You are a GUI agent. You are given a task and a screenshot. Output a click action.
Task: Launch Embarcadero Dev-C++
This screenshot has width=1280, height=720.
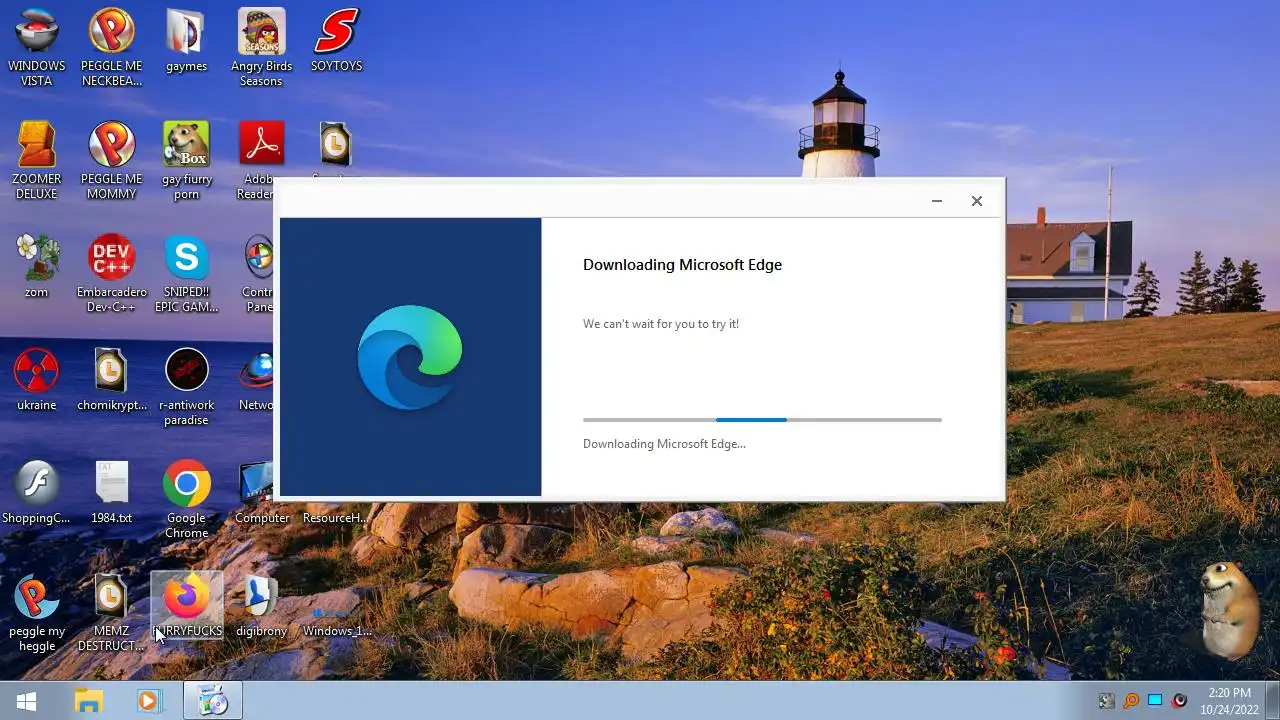pyautogui.click(x=112, y=274)
